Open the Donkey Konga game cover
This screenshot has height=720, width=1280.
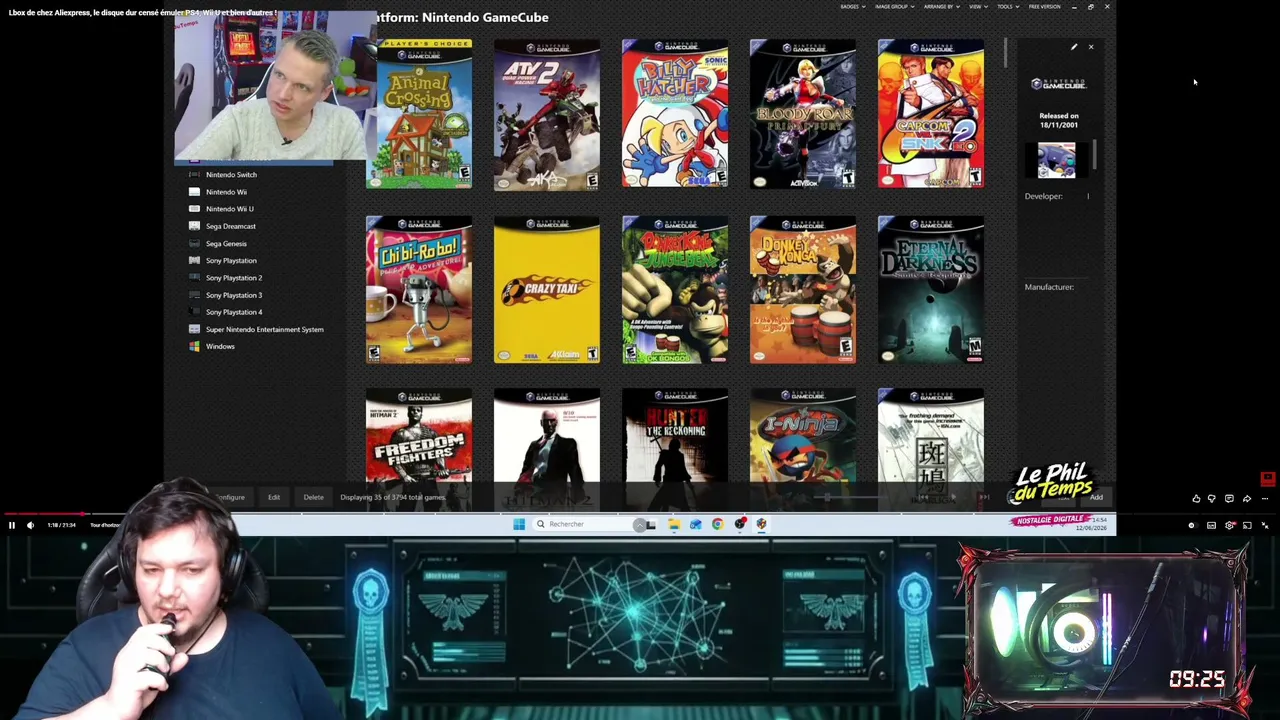[x=803, y=290]
